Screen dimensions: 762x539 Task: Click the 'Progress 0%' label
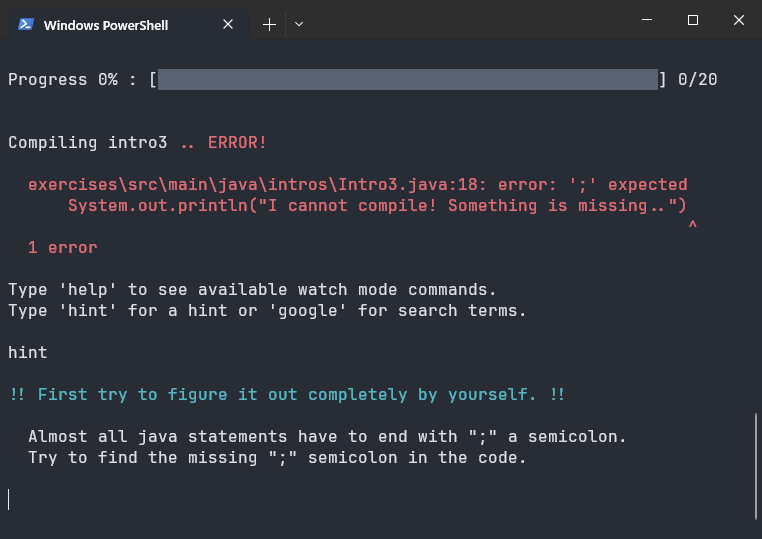[63, 80]
